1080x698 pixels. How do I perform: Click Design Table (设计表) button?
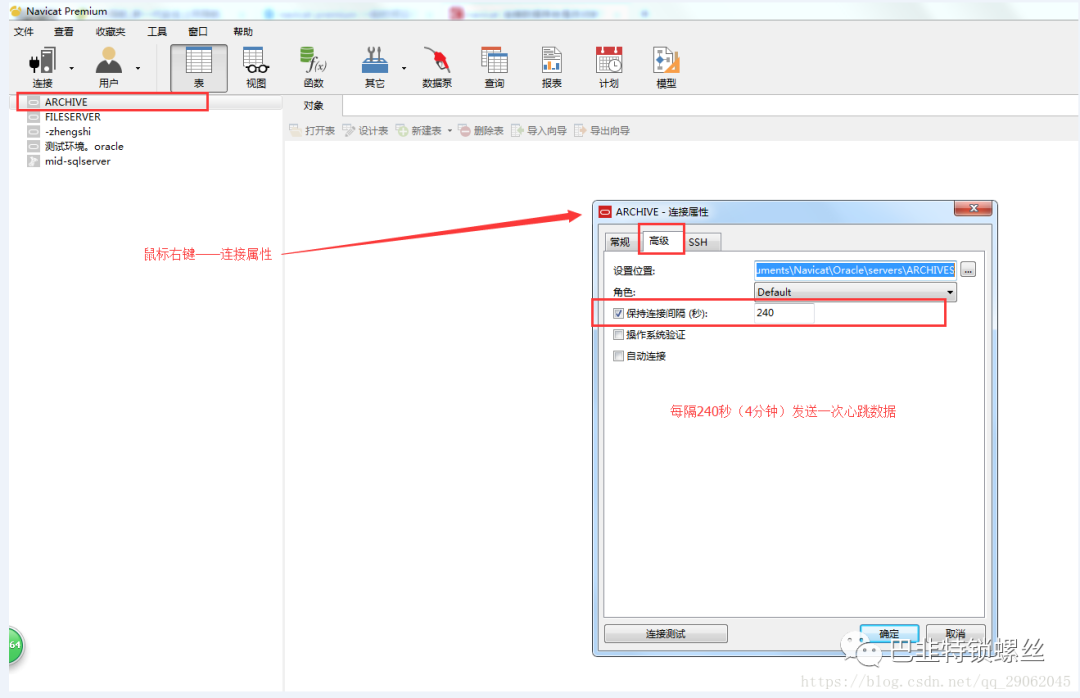[365, 130]
